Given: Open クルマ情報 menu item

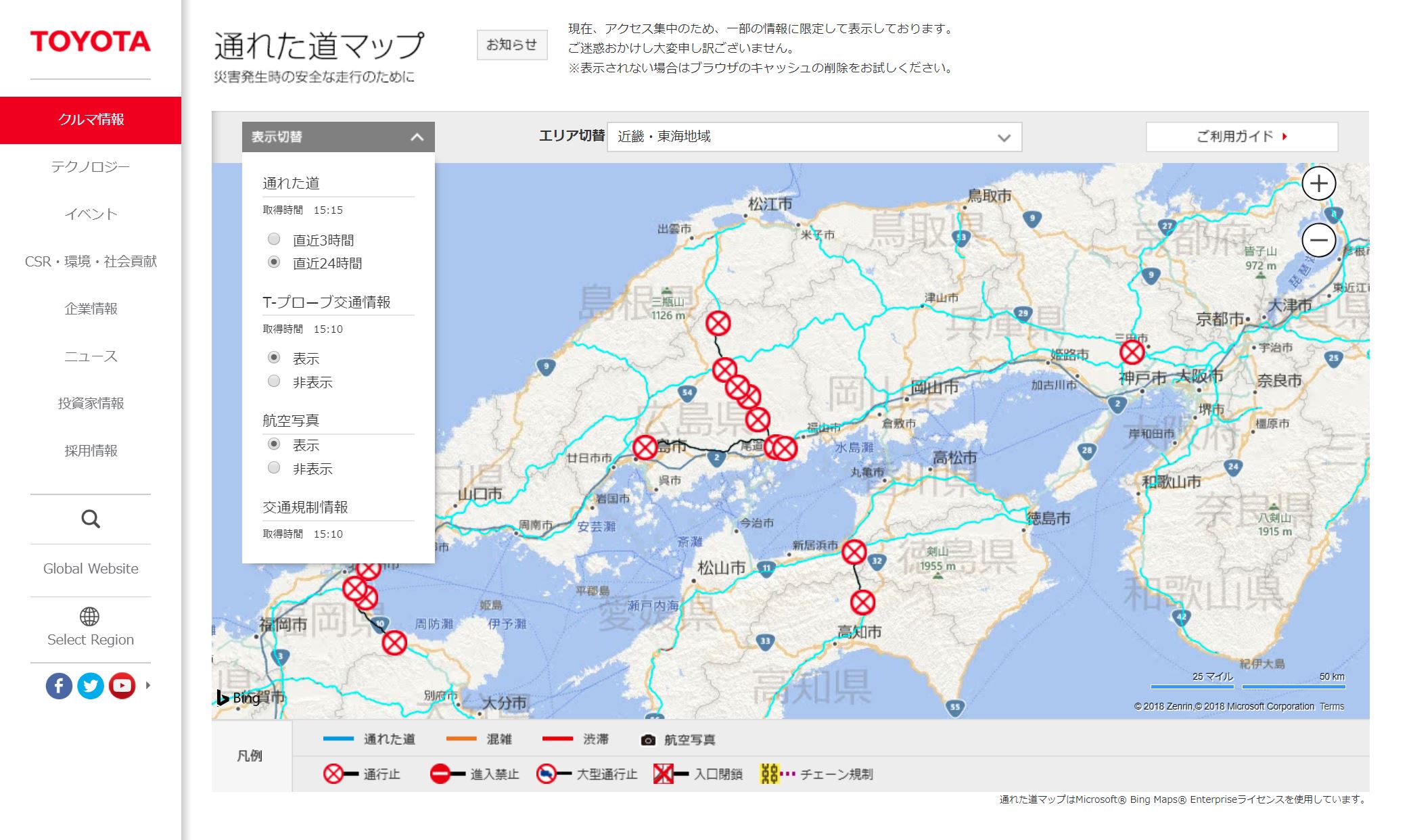Looking at the screenshot, I should click(91, 120).
